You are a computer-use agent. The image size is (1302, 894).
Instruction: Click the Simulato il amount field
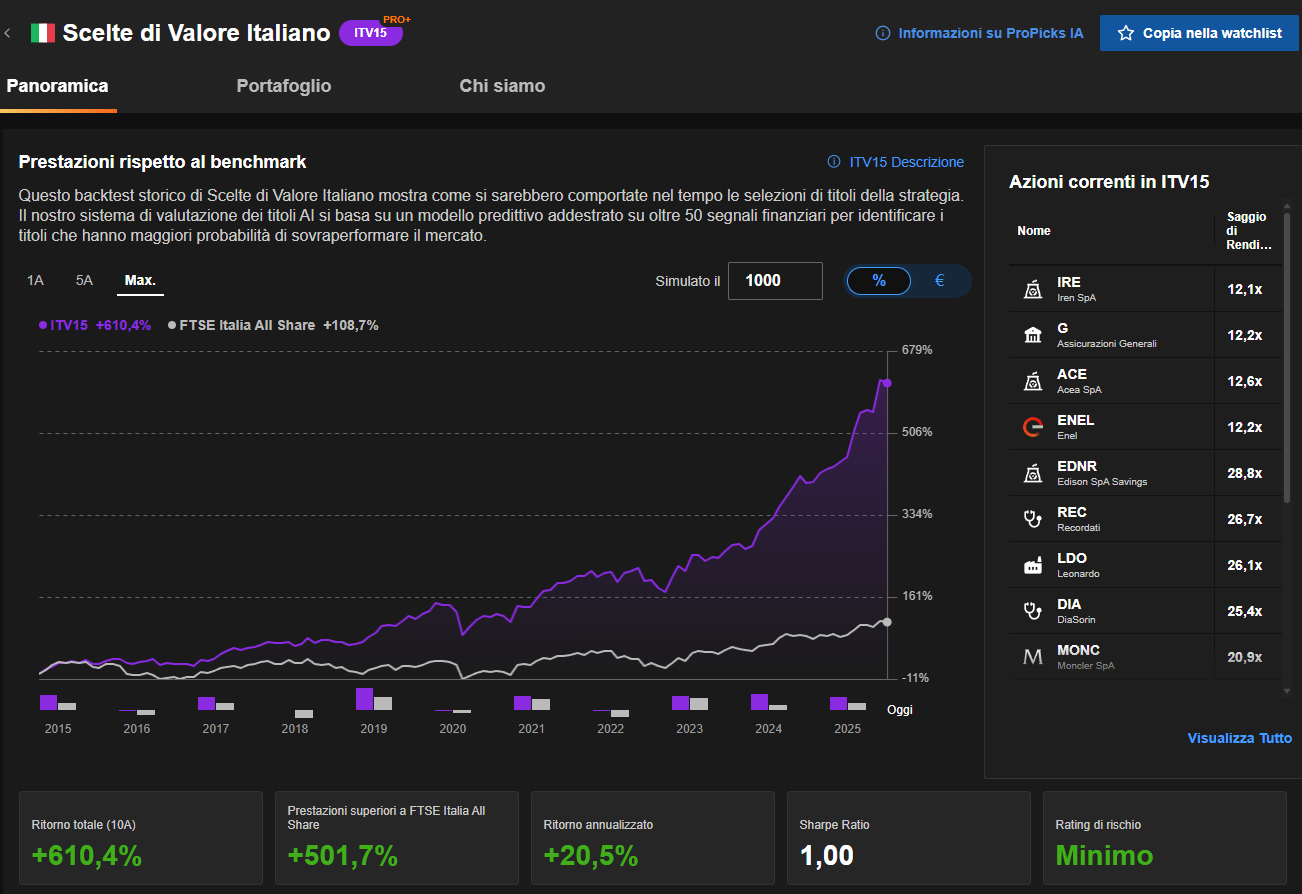[x=775, y=281]
